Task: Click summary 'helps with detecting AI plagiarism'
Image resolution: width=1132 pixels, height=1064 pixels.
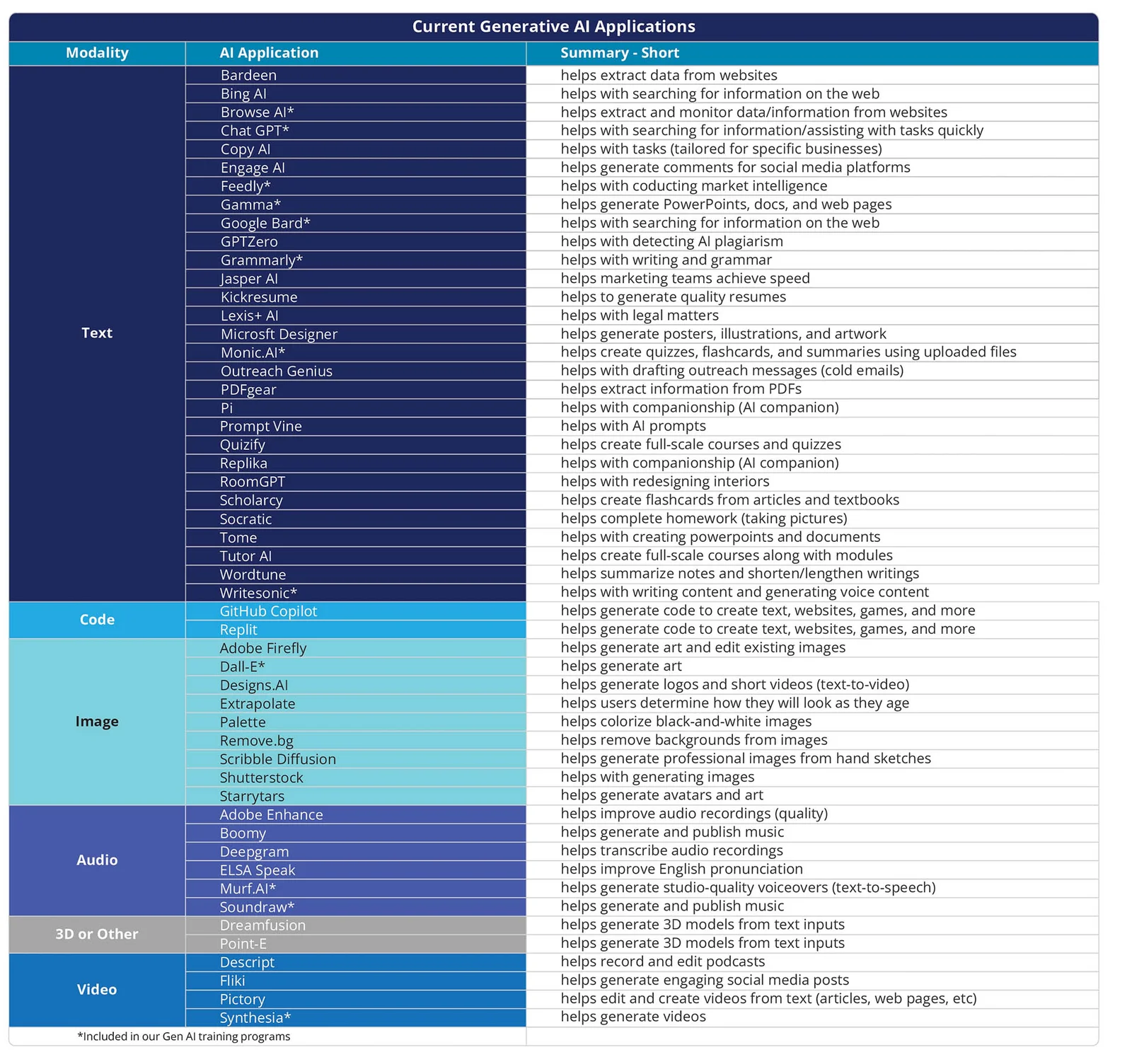Action: [671, 241]
